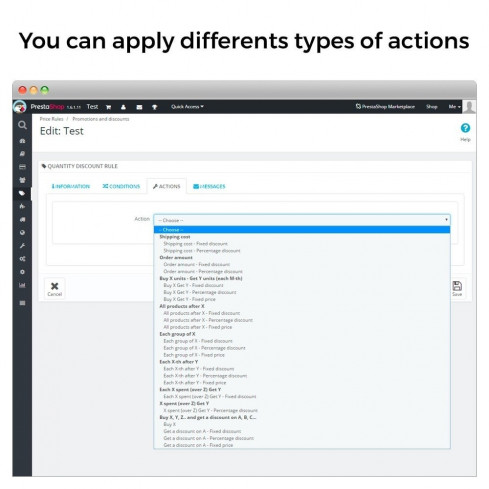The height and width of the screenshot is (489, 489).
Task: Choose 'Order amount - Percentage discount' option
Action: [x=203, y=271]
